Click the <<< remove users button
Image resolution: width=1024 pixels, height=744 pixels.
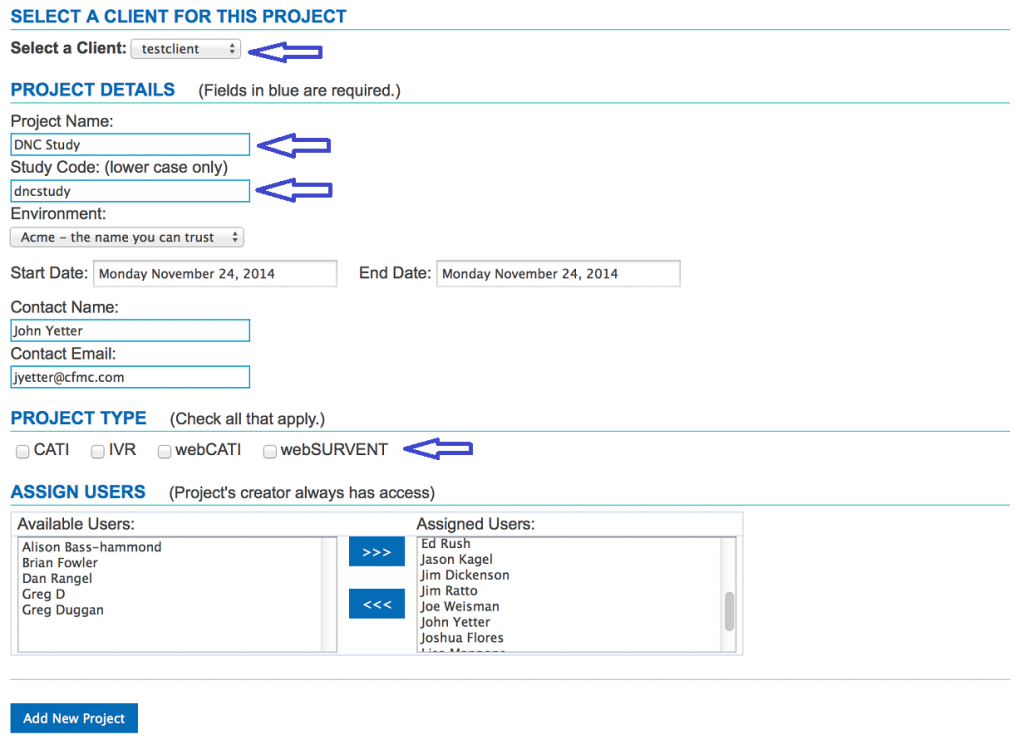376,604
